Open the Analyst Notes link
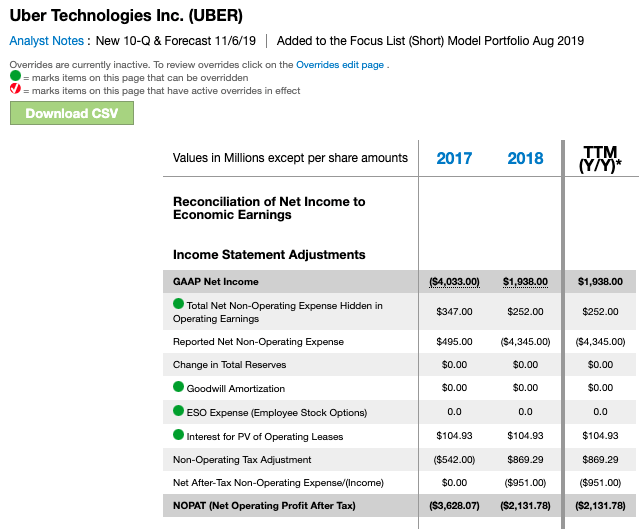Screen dimensions: 639x529 tap(46, 41)
